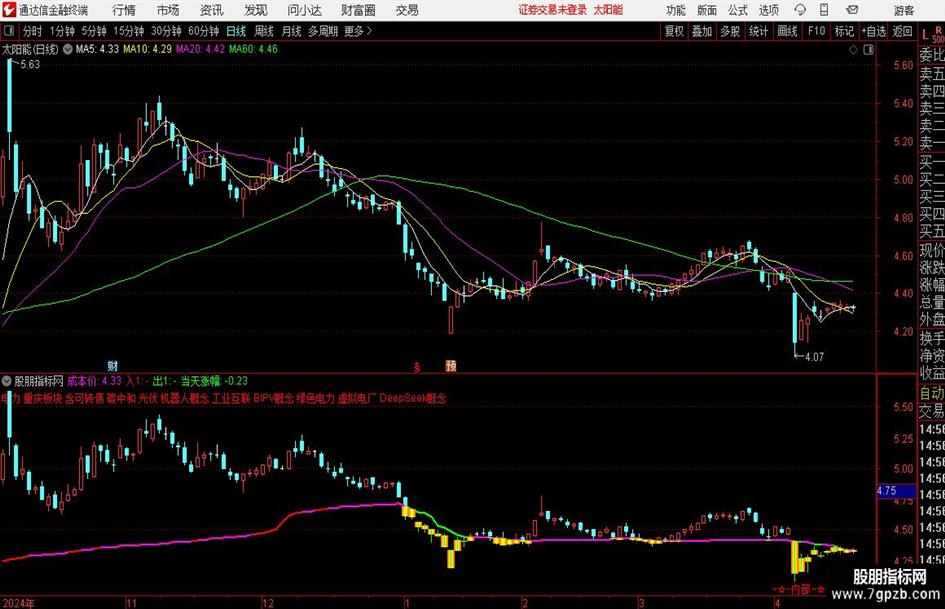Image resolution: width=945 pixels, height=609 pixels.
Task: Open the 财富圈 menu
Action: (358, 10)
